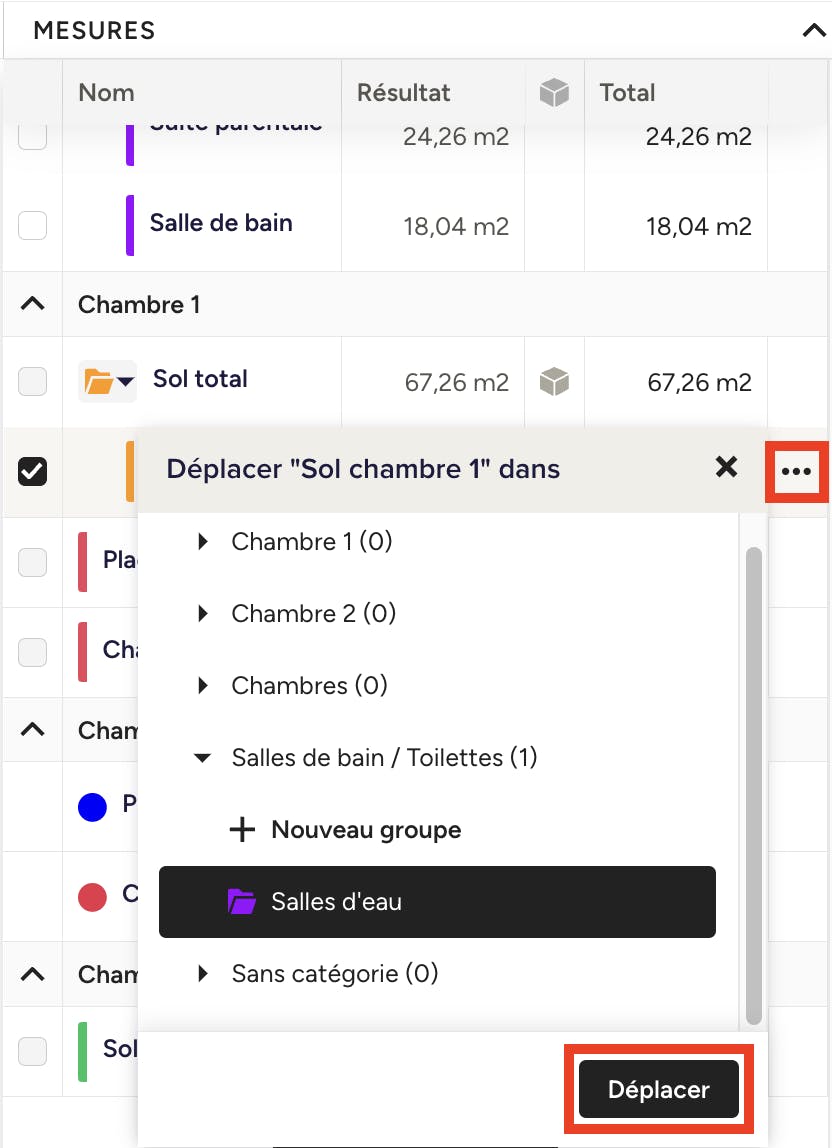Click the purple folder icon for Salles d'eau
This screenshot has height=1148, width=832.
point(242,902)
